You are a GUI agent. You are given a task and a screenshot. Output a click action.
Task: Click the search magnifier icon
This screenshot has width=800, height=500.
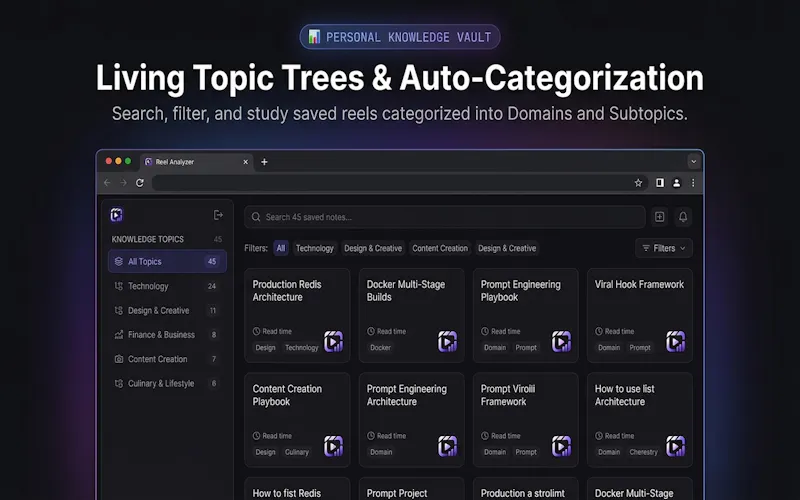(256, 217)
